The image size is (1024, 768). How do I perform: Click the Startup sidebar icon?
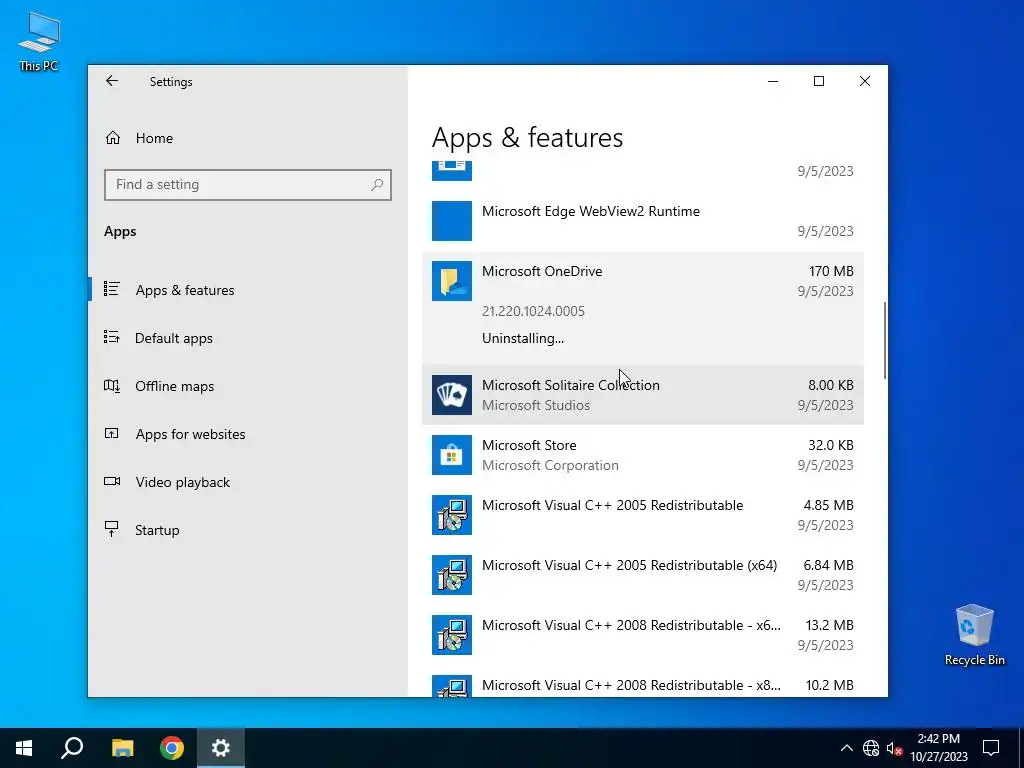click(x=112, y=529)
